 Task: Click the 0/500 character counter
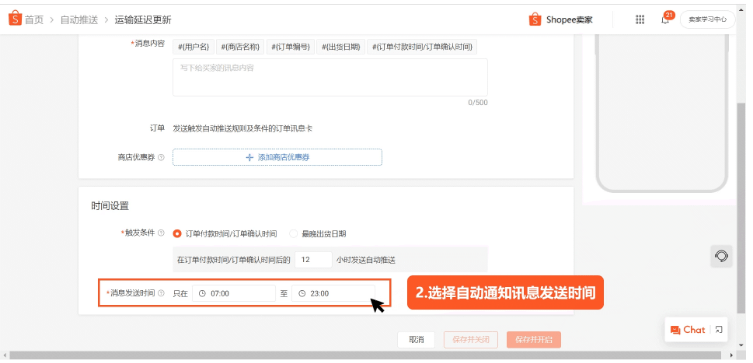pyautogui.click(x=477, y=102)
